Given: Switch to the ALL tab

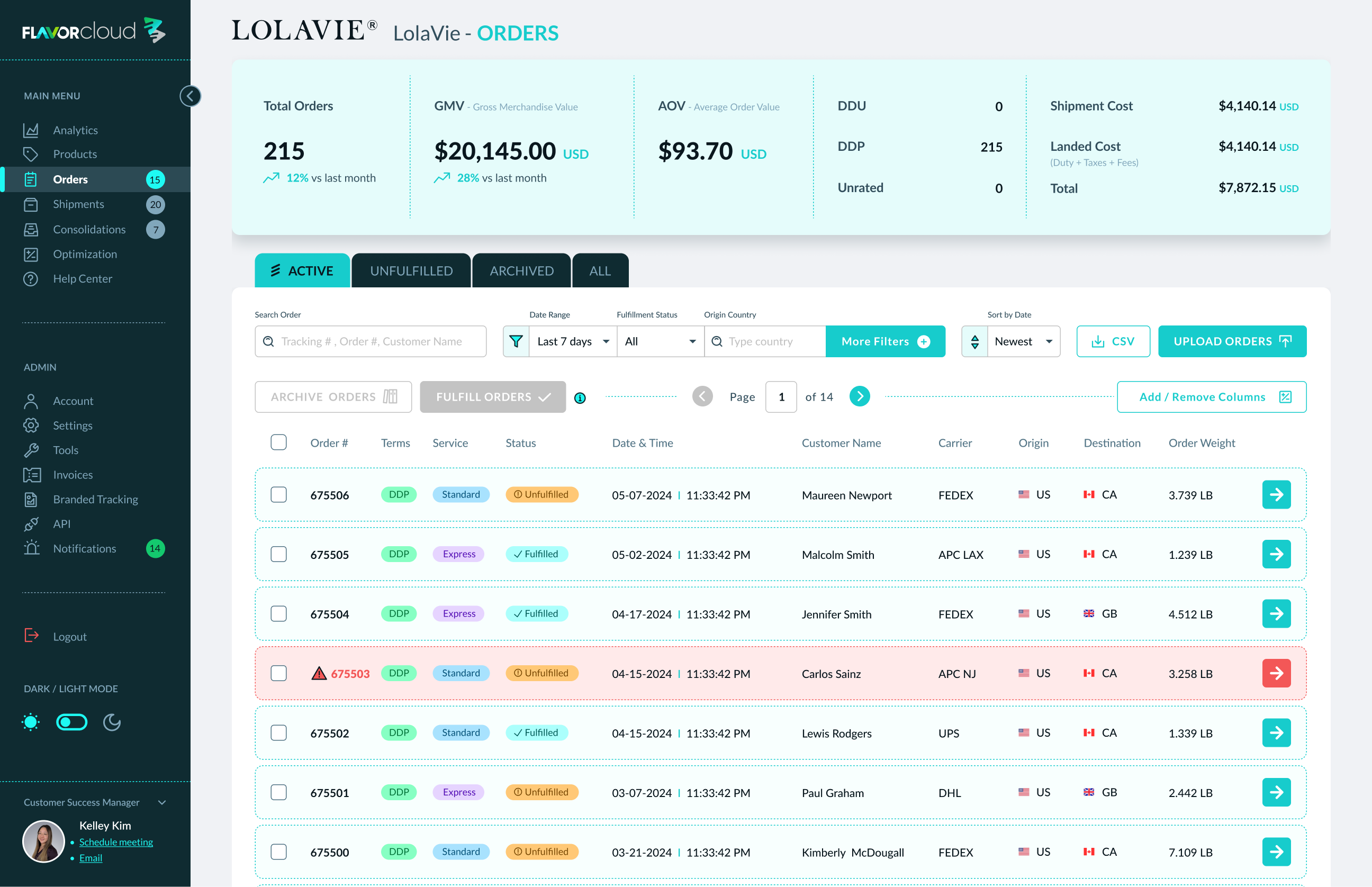Looking at the screenshot, I should pyautogui.click(x=600, y=271).
